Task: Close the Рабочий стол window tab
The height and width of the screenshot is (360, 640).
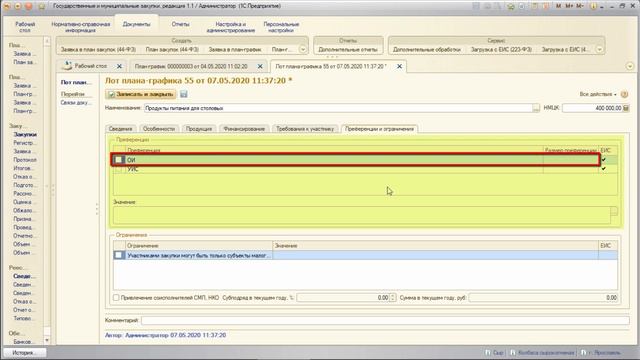Action: (x=119, y=66)
